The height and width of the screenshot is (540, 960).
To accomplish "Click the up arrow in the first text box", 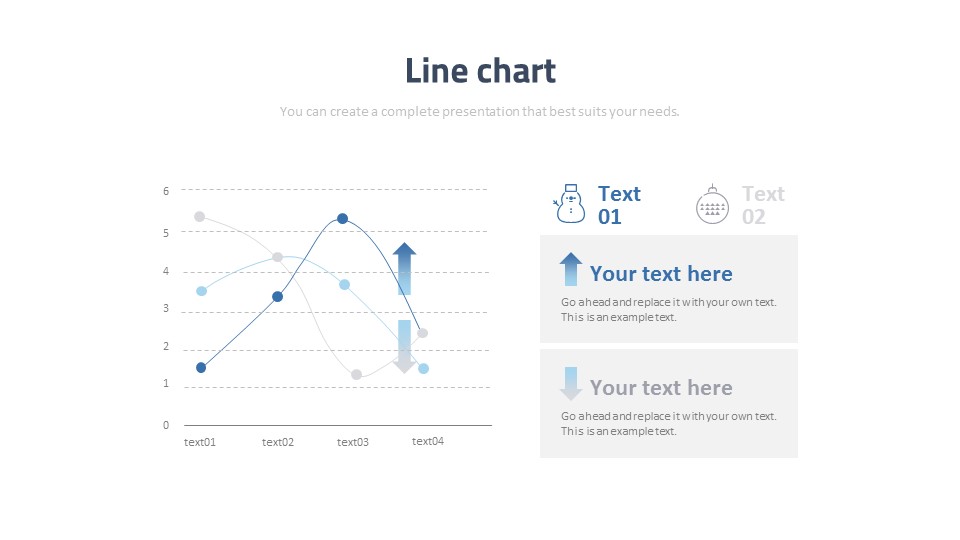I will (x=571, y=269).
